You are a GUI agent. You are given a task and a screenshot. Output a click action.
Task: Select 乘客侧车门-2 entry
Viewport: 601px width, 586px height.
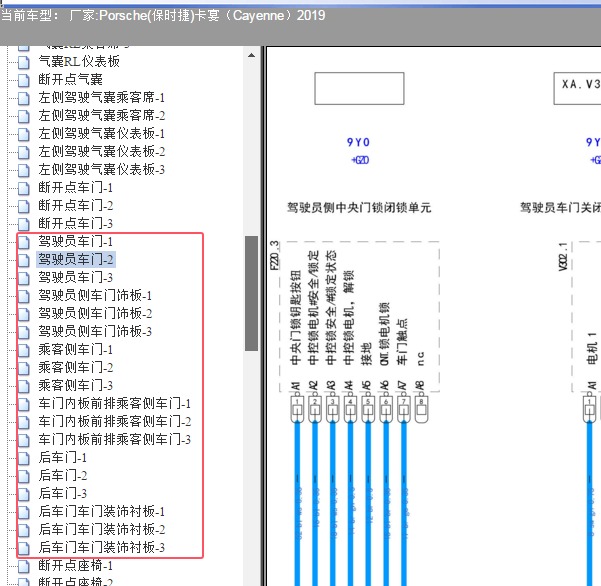76,368
